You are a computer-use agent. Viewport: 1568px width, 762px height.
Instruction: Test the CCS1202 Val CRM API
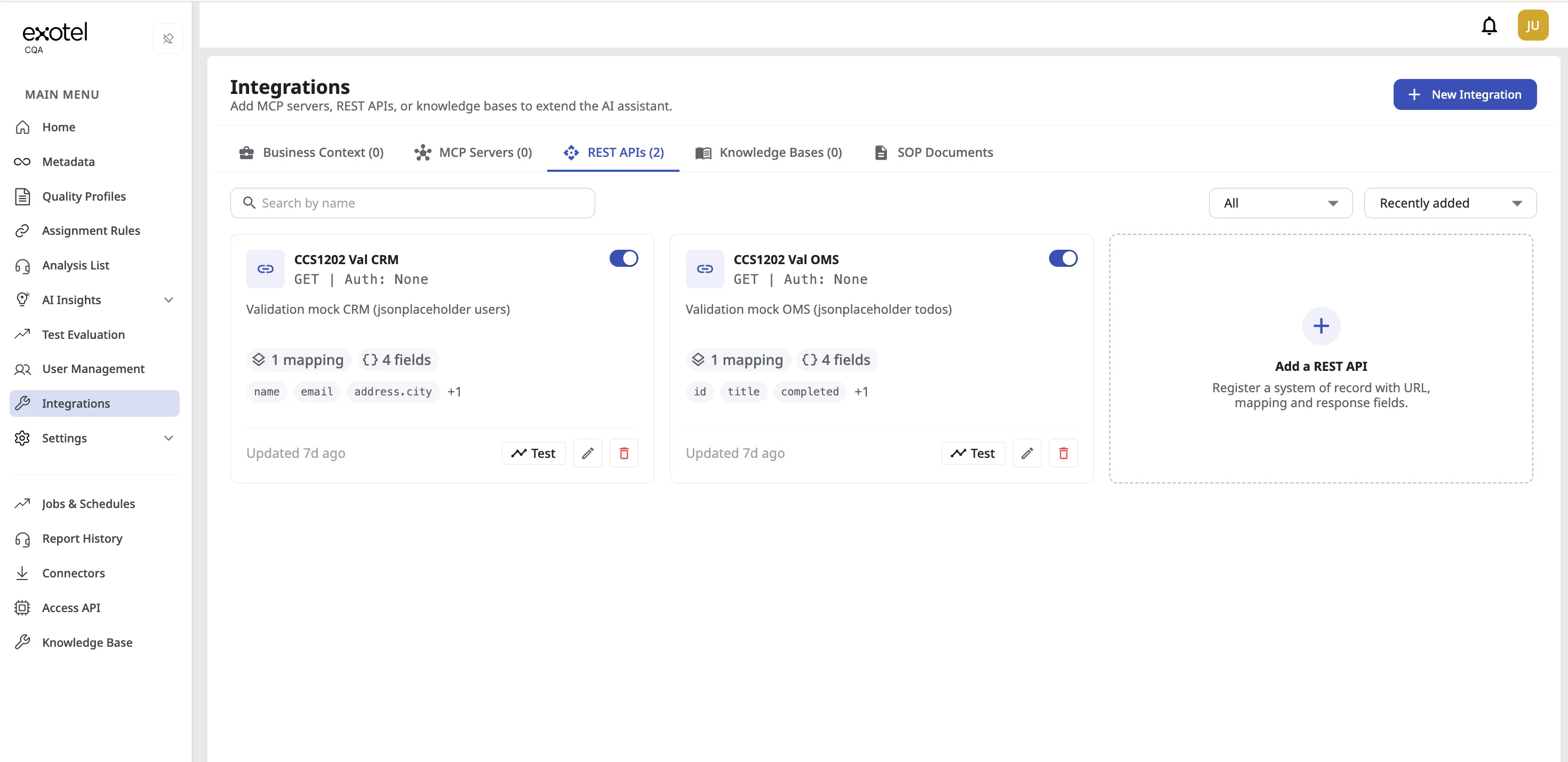click(x=533, y=453)
